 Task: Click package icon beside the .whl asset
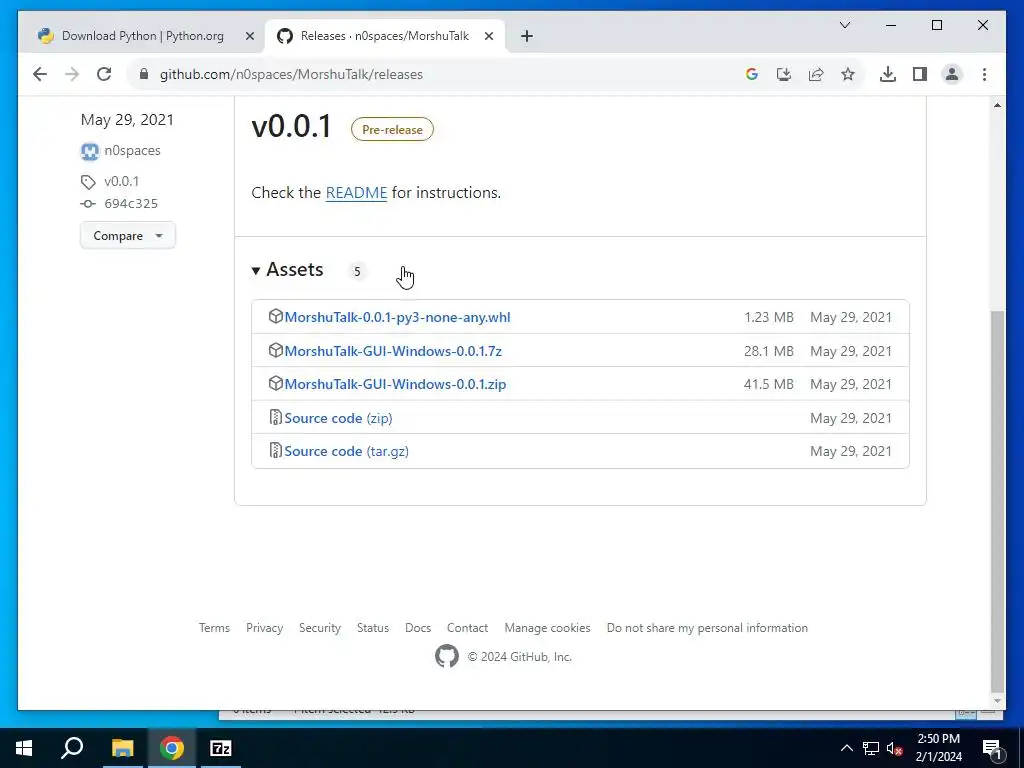(x=276, y=317)
